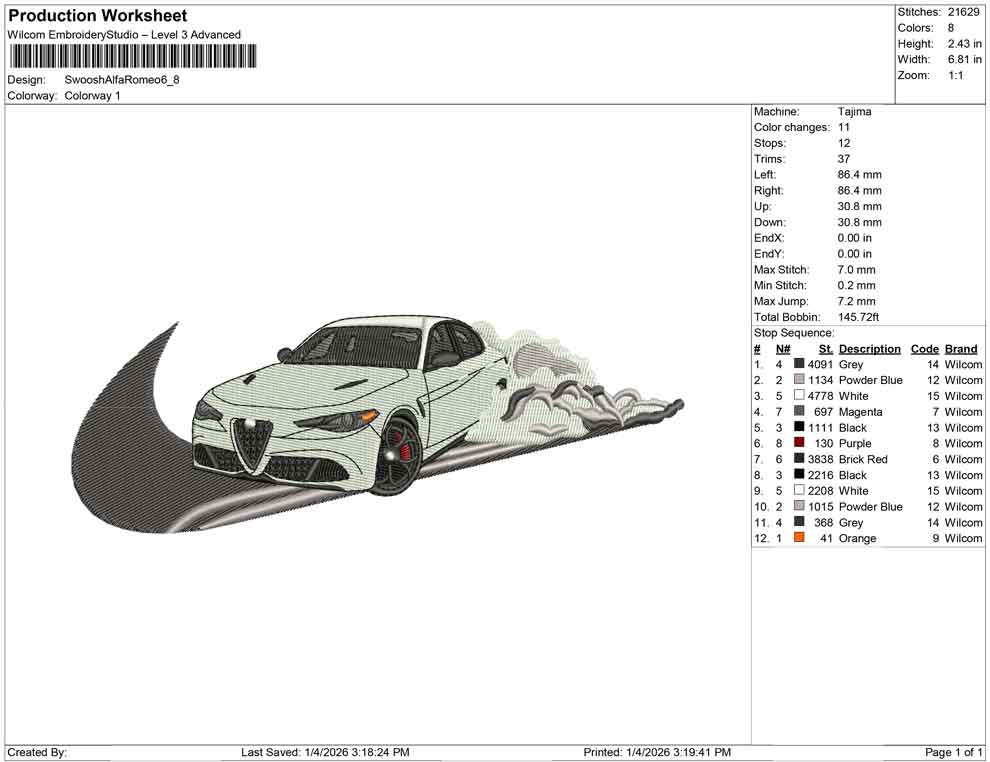Pick the Magenta swatch in stop 4
990x762 pixels.
point(799,411)
